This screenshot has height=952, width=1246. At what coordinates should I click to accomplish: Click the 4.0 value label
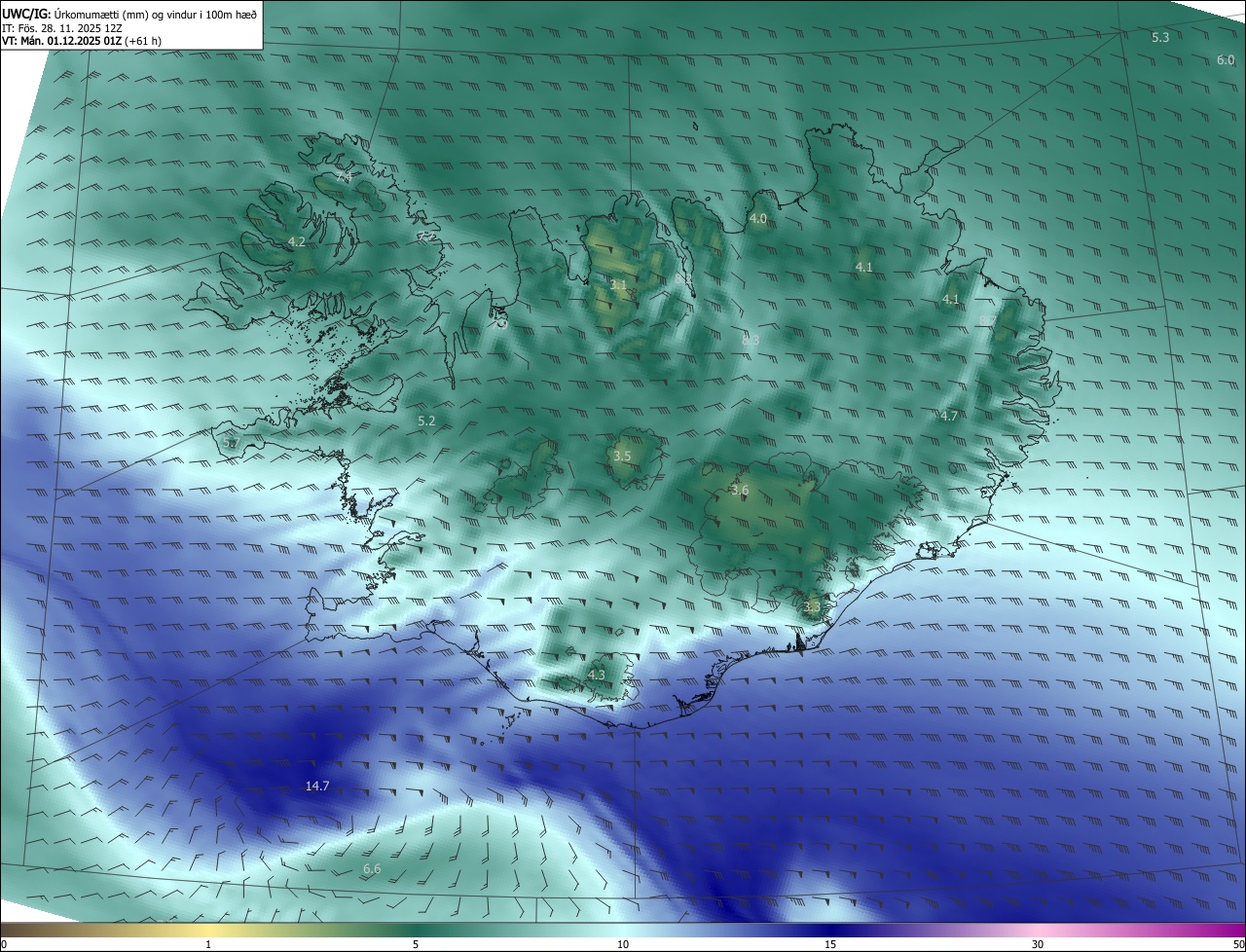pos(758,219)
